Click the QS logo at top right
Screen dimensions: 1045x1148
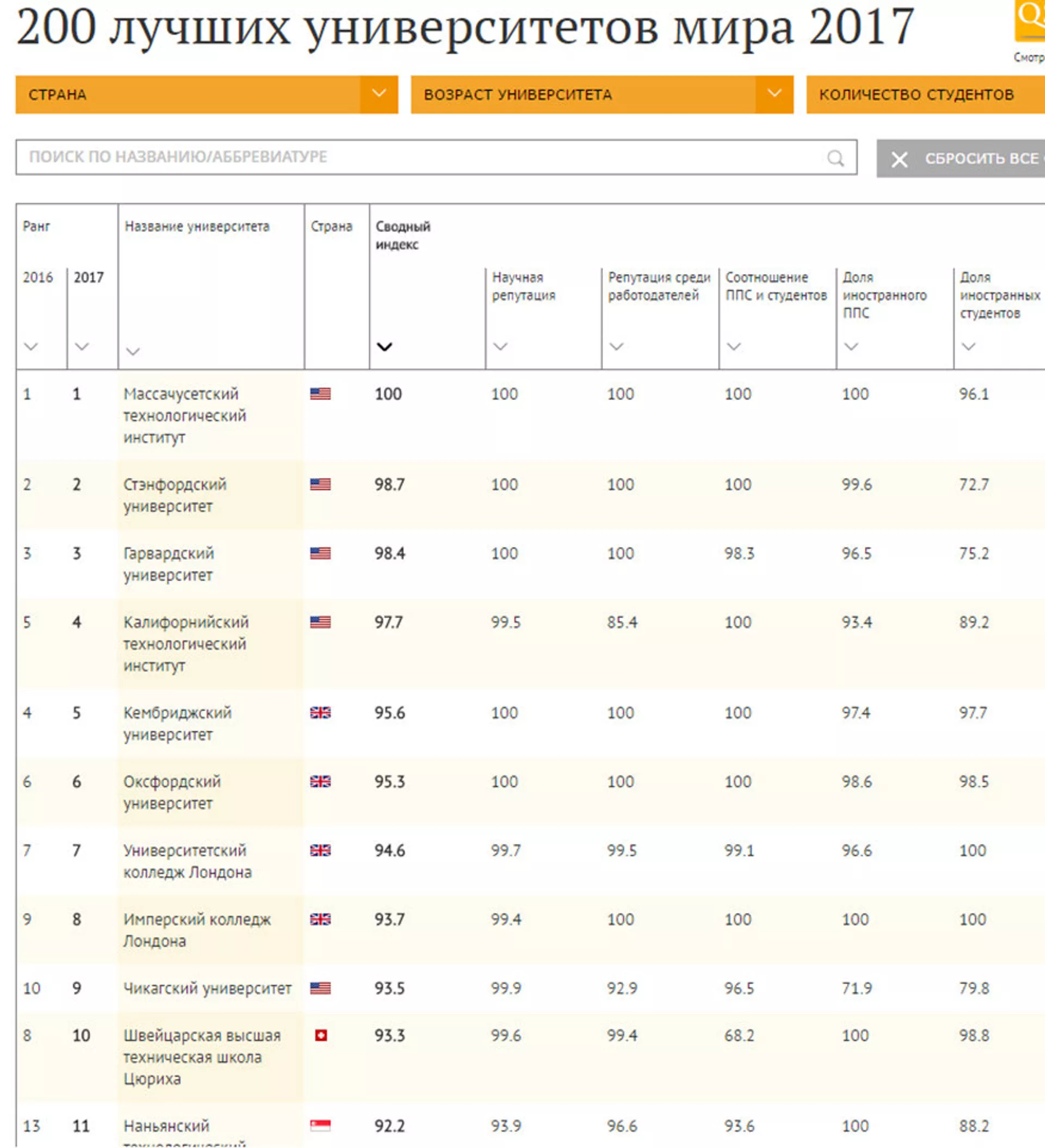pos(1030,21)
